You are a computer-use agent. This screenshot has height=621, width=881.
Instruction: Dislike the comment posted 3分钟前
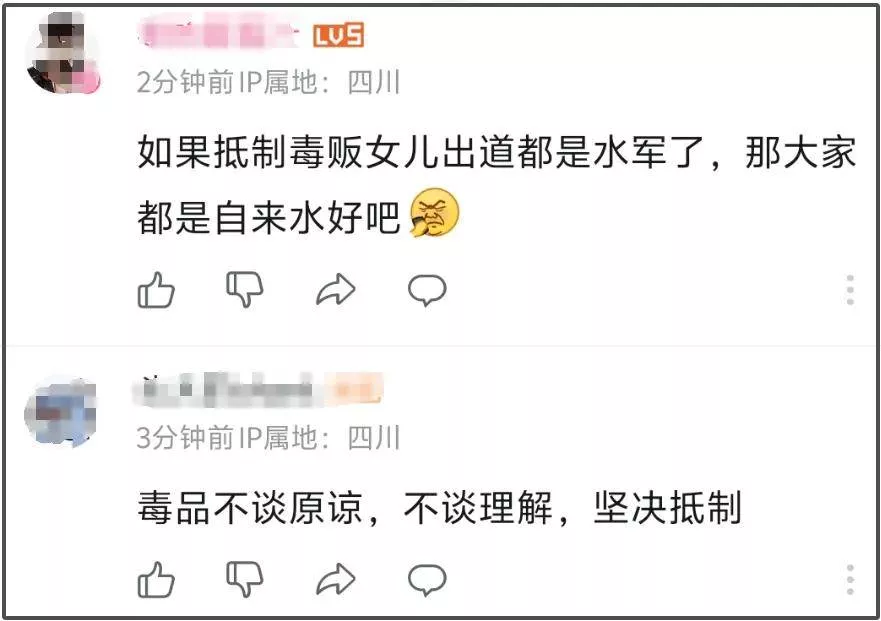(x=245, y=579)
